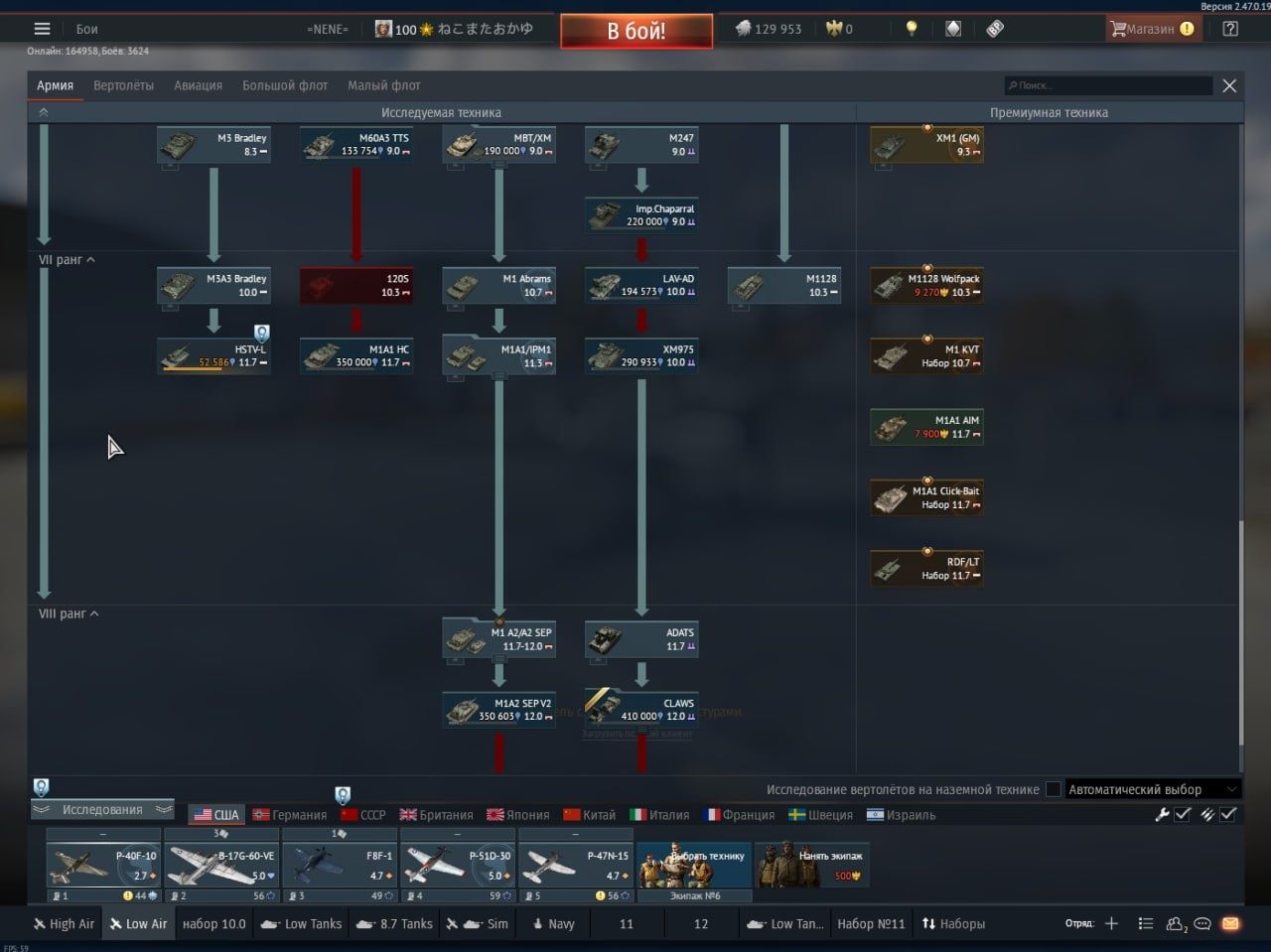
Task: Start battle with В бой! button
Action: (636, 31)
